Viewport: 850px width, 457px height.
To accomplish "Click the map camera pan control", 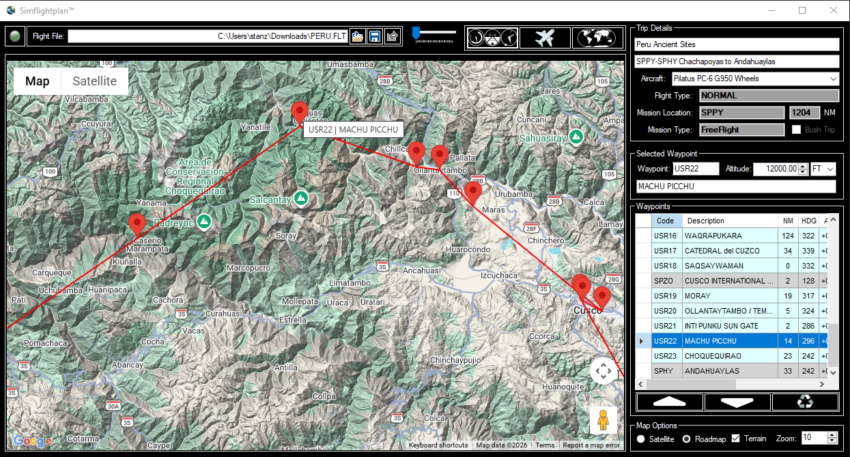I will [x=603, y=371].
